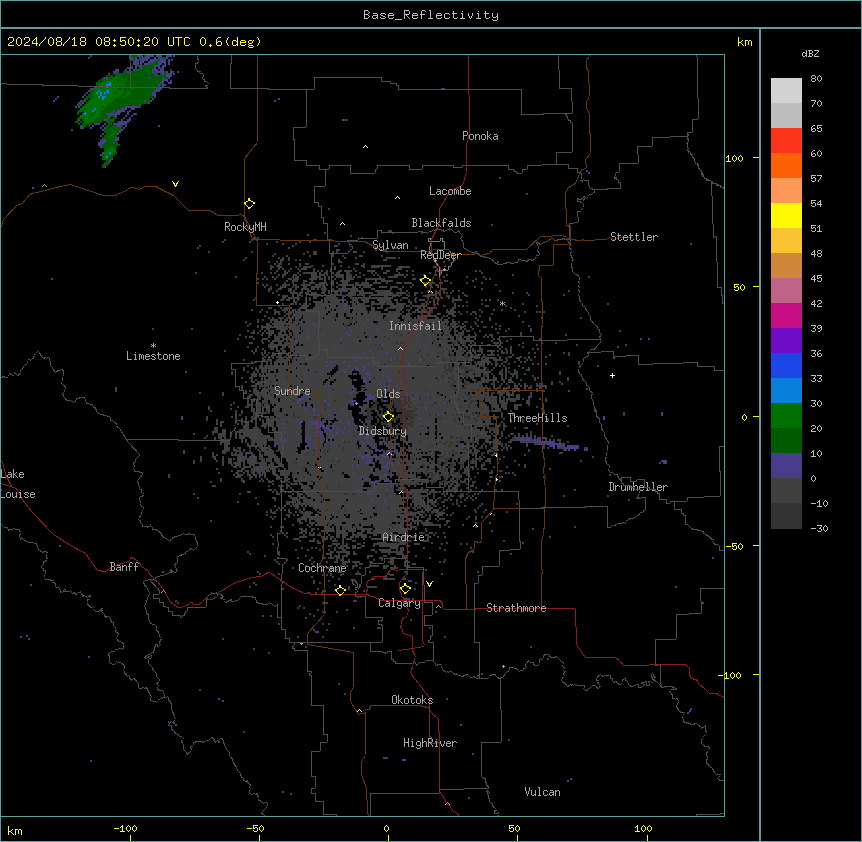
Task: Click the HighRiver town label
Action: click(430, 743)
